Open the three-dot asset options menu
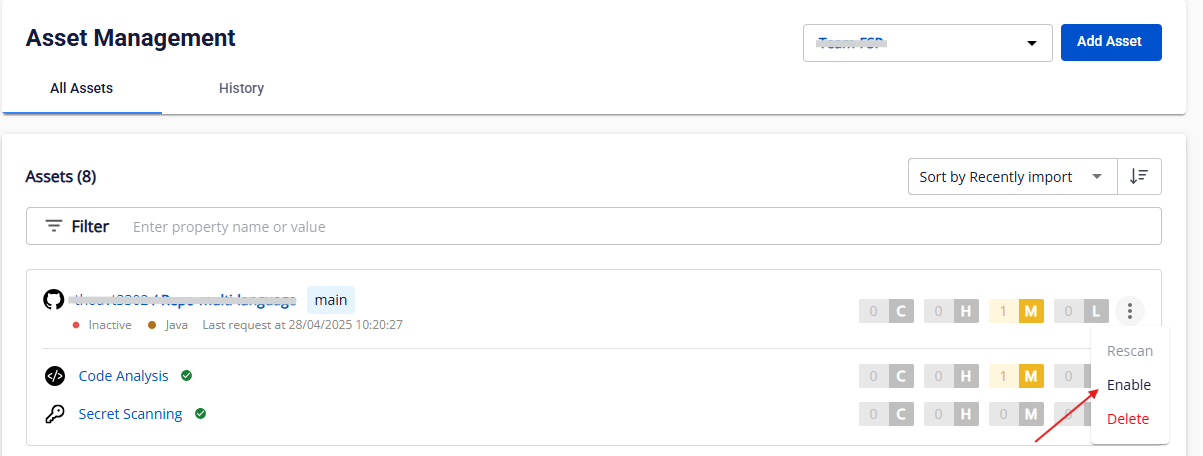 coord(1129,311)
